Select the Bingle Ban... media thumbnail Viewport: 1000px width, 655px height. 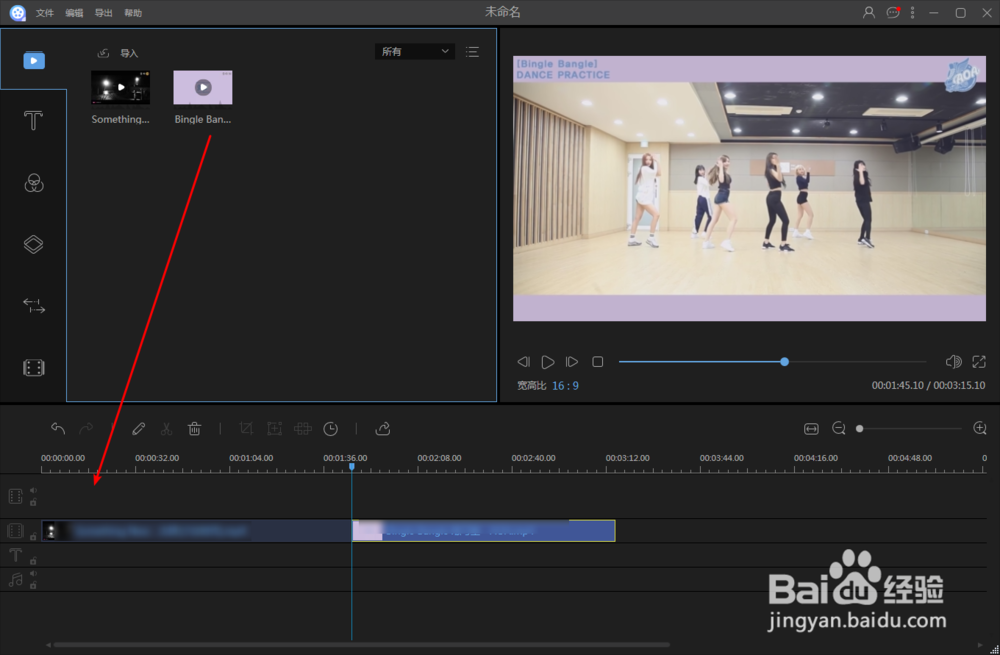click(x=203, y=87)
